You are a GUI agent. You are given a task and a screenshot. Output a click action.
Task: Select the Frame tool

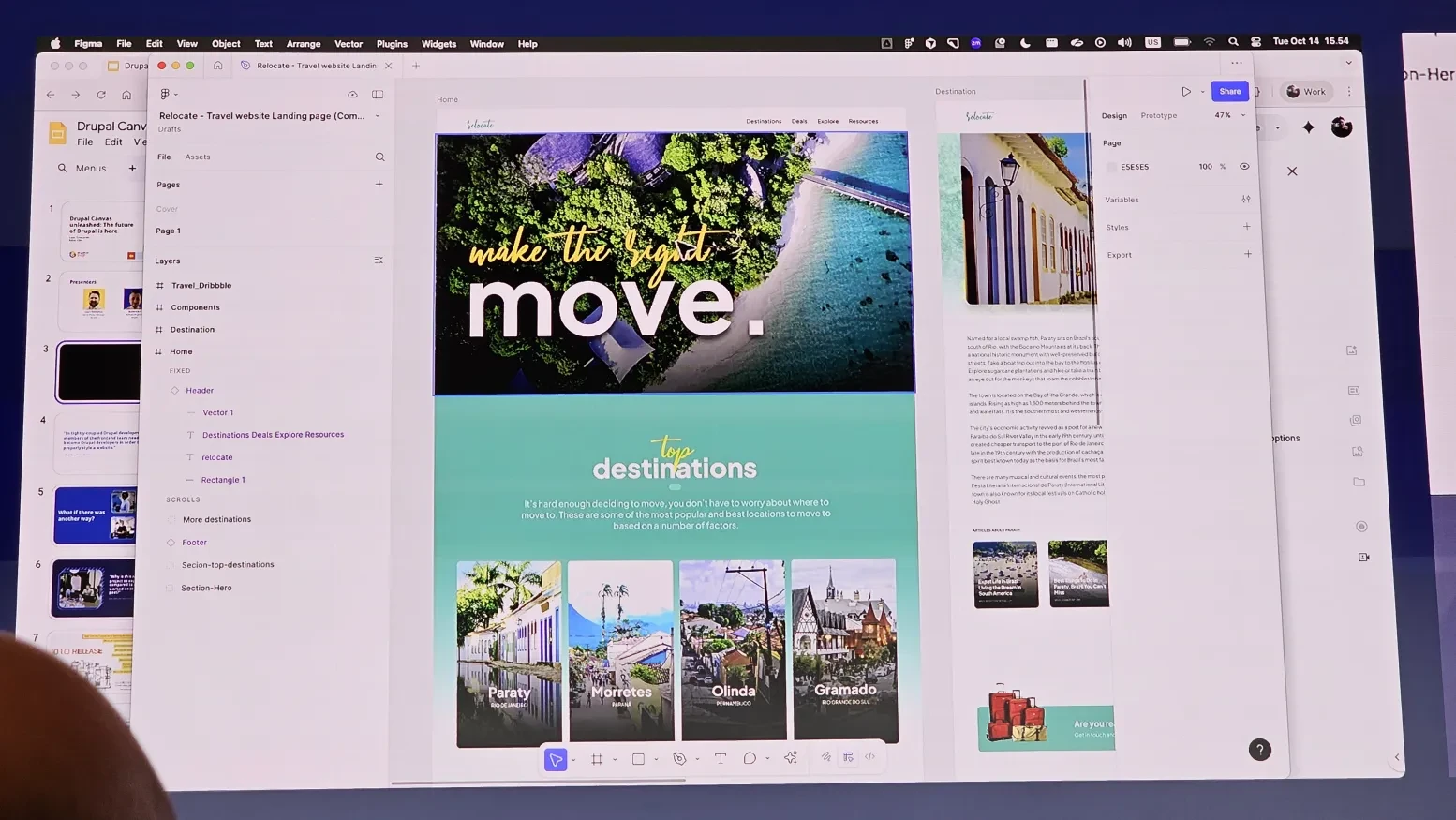(x=597, y=759)
